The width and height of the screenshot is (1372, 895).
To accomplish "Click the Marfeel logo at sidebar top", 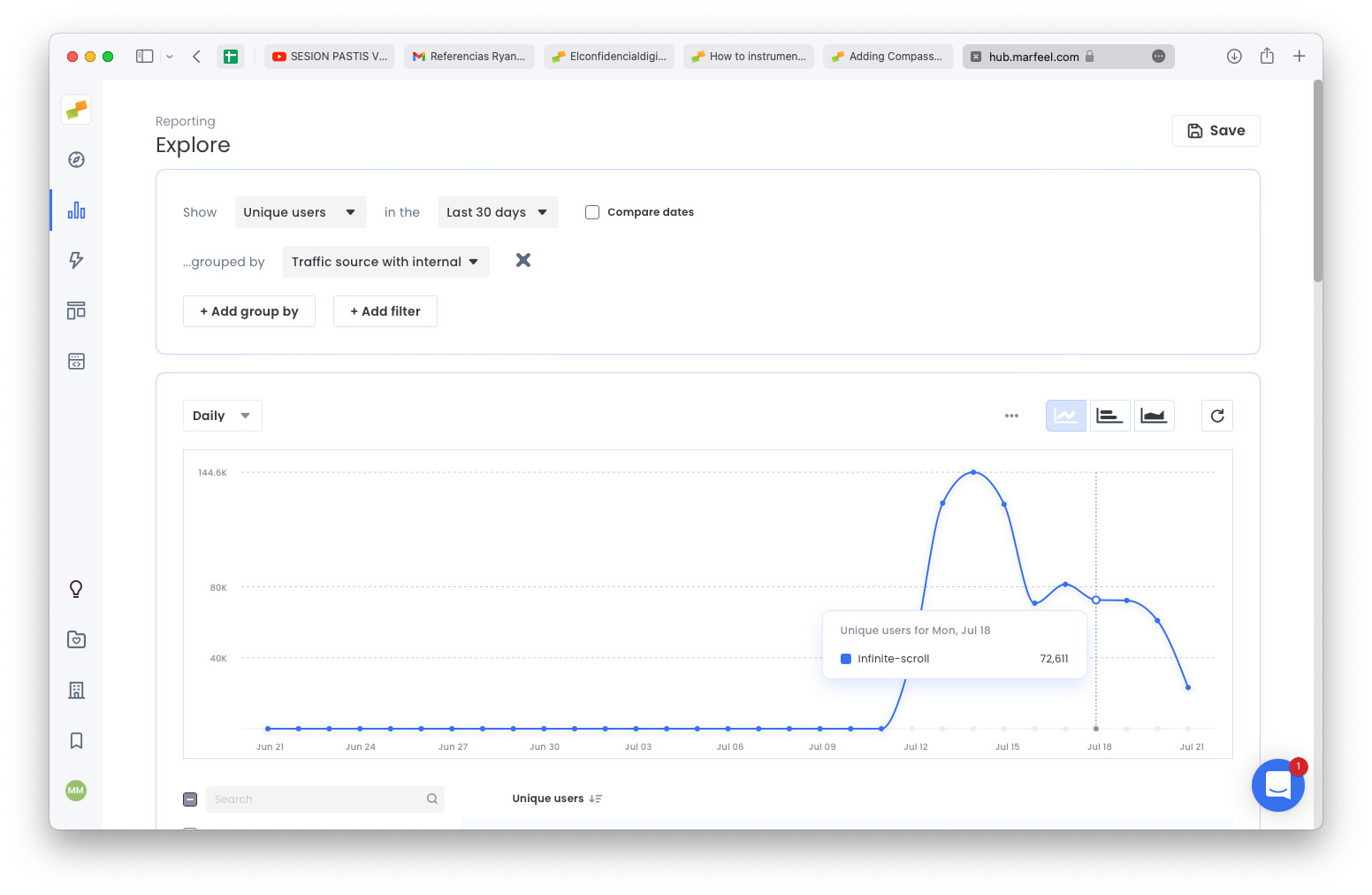I will point(76,110).
